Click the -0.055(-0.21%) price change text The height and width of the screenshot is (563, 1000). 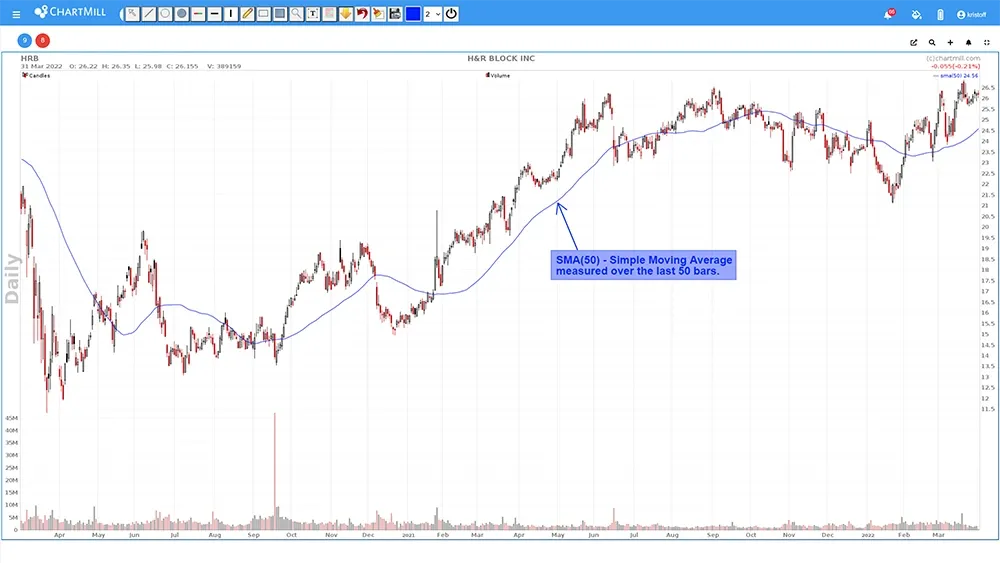coord(955,66)
